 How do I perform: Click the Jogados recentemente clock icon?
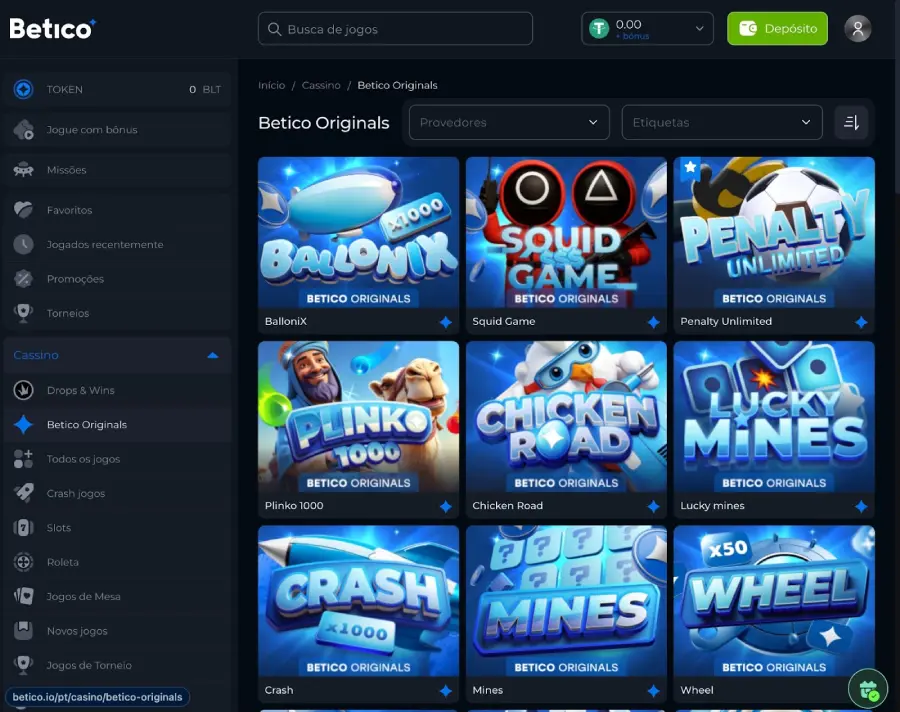tap(24, 245)
